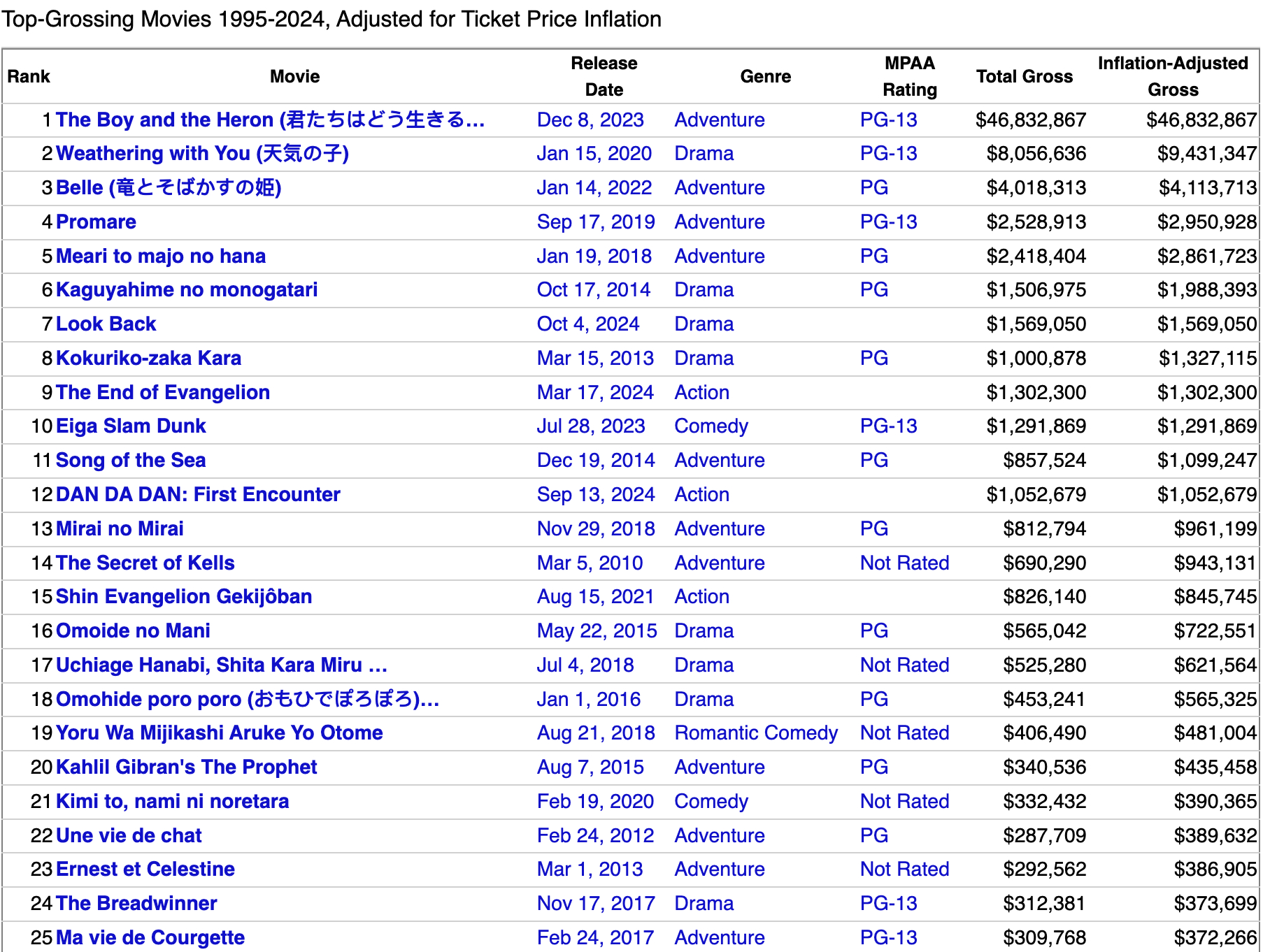Open the Belle movie link
Screen dimensions: 1263x952
[169, 187]
